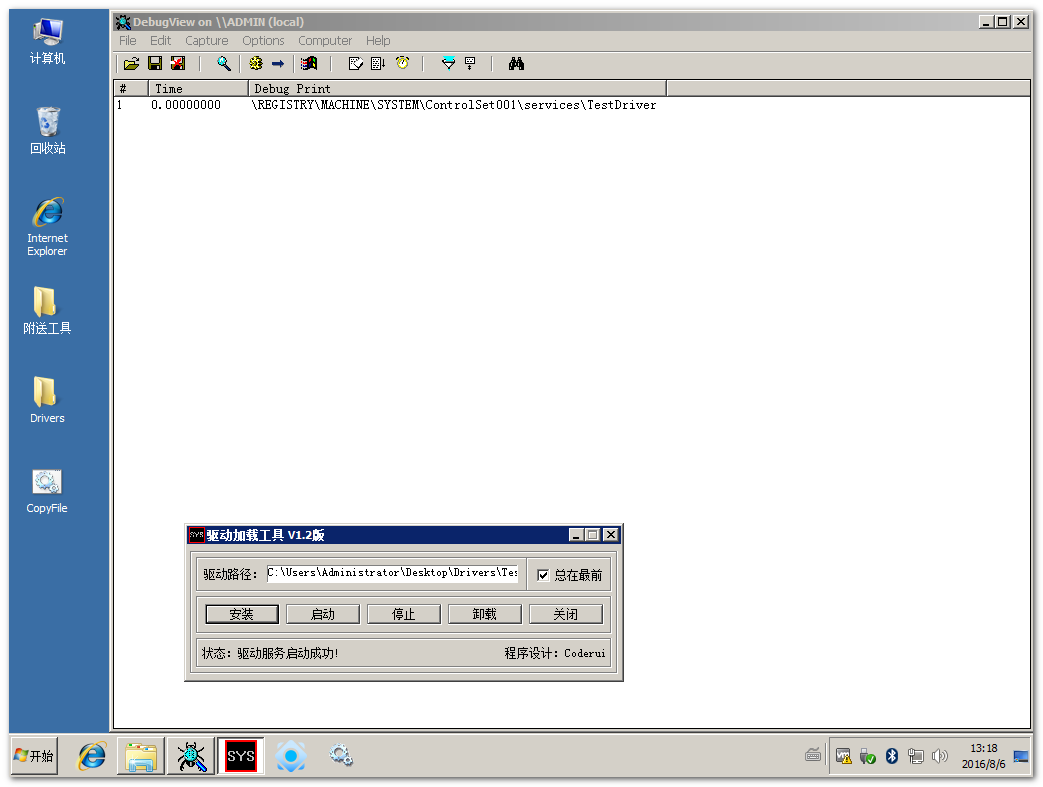Screen dimensions: 1043x787
Task: Click the 驱动路径 driver path input field
Action: click(392, 573)
